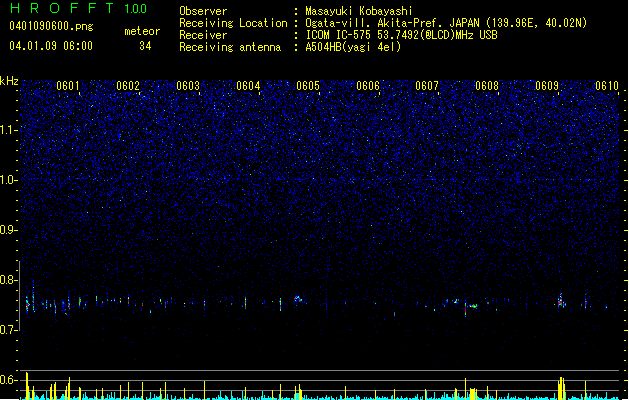Screen dimensions: 629x400
Task: Click the 0.7 kHz axis label
Action: (x=9, y=330)
